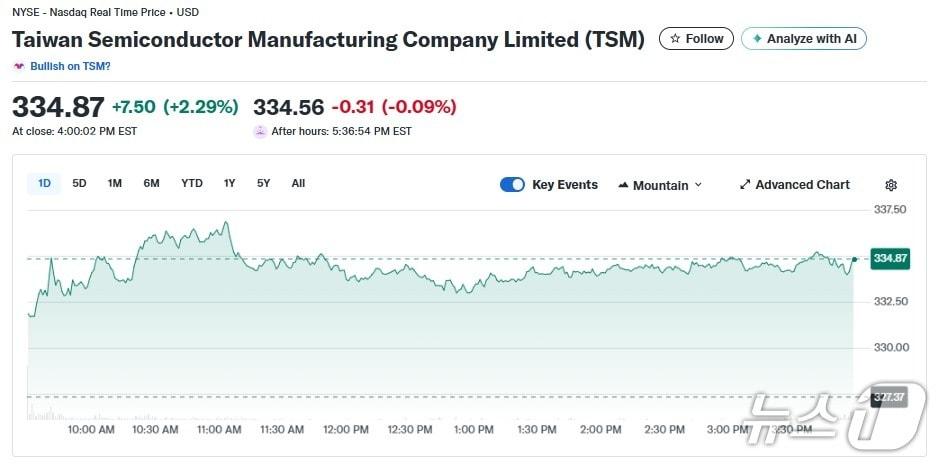Viewport: 940px width, 464px height.
Task: Click the Mountain chart type icon
Action: click(624, 185)
